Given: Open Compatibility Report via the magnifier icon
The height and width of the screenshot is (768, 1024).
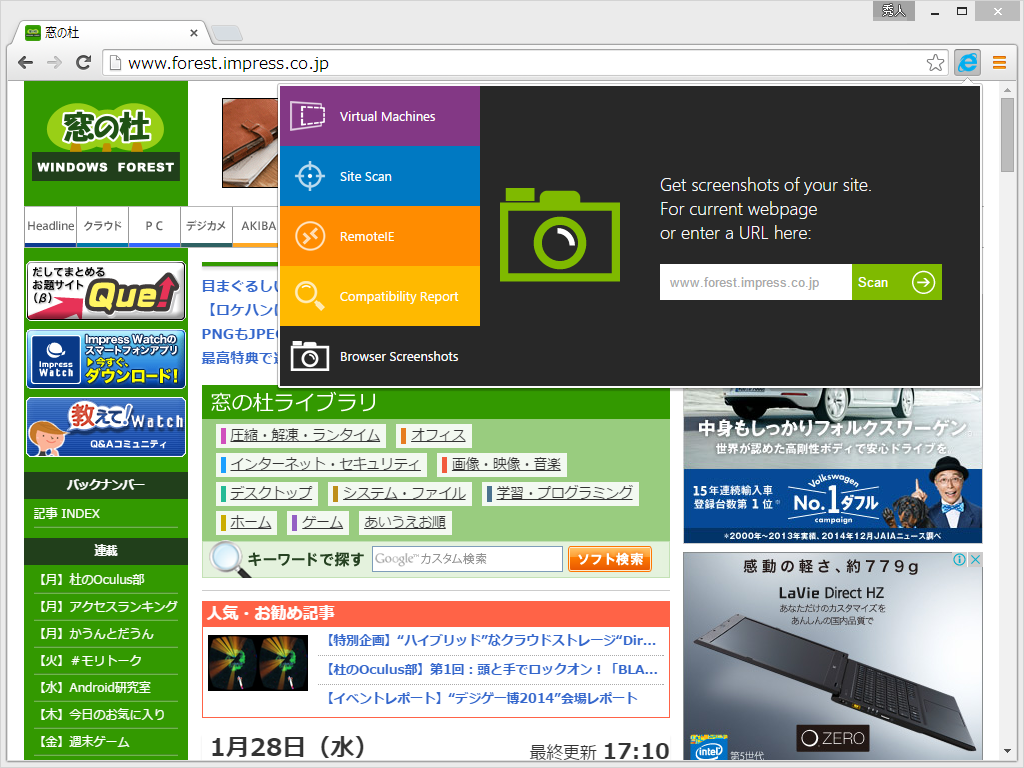Looking at the screenshot, I should 311,296.
